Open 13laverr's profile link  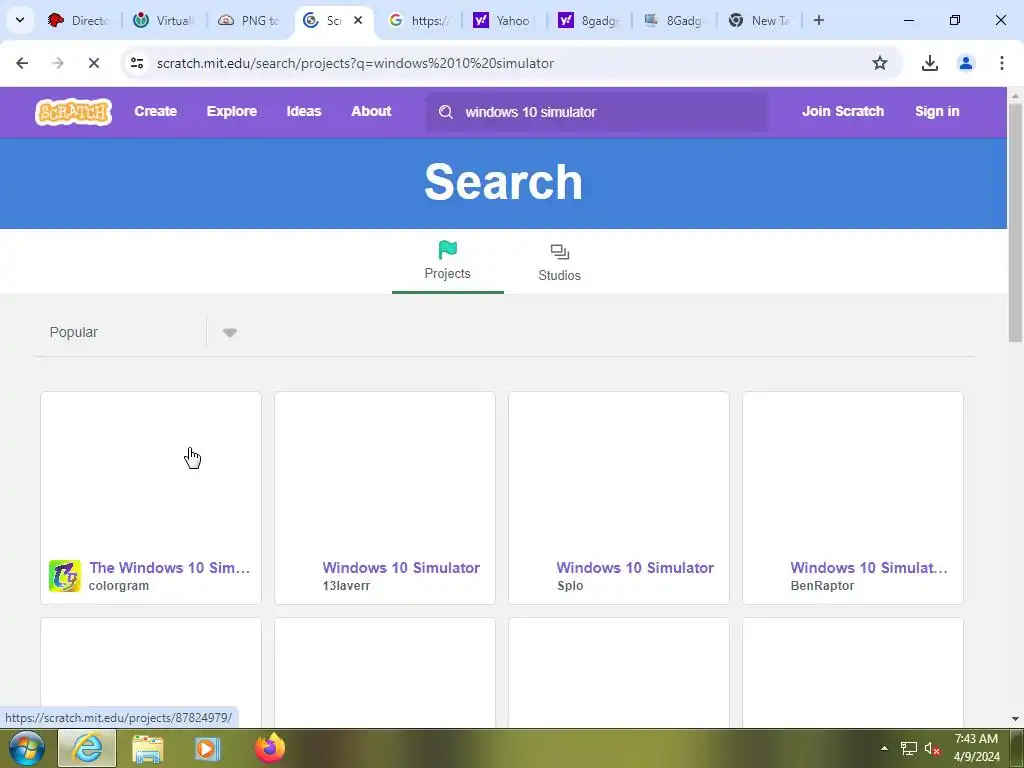coord(346,586)
